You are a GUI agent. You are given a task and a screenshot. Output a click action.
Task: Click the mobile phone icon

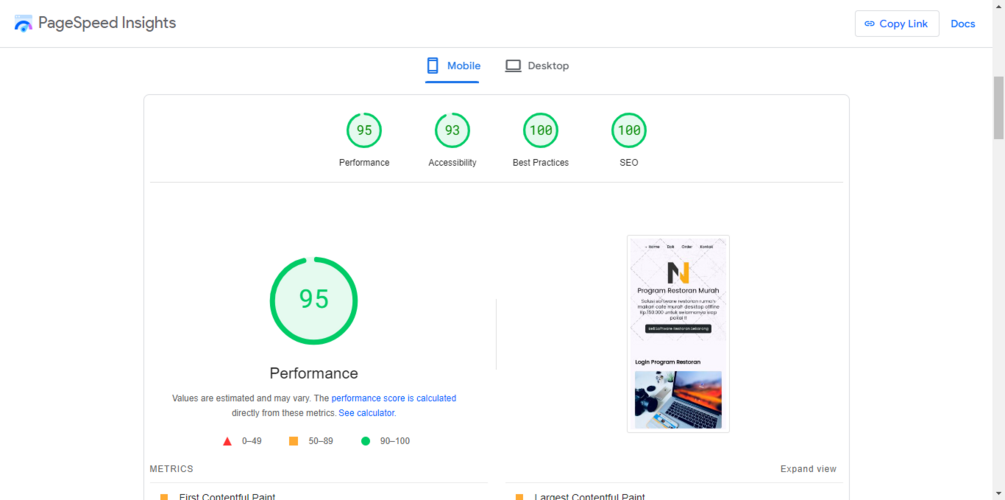pyautogui.click(x=433, y=65)
